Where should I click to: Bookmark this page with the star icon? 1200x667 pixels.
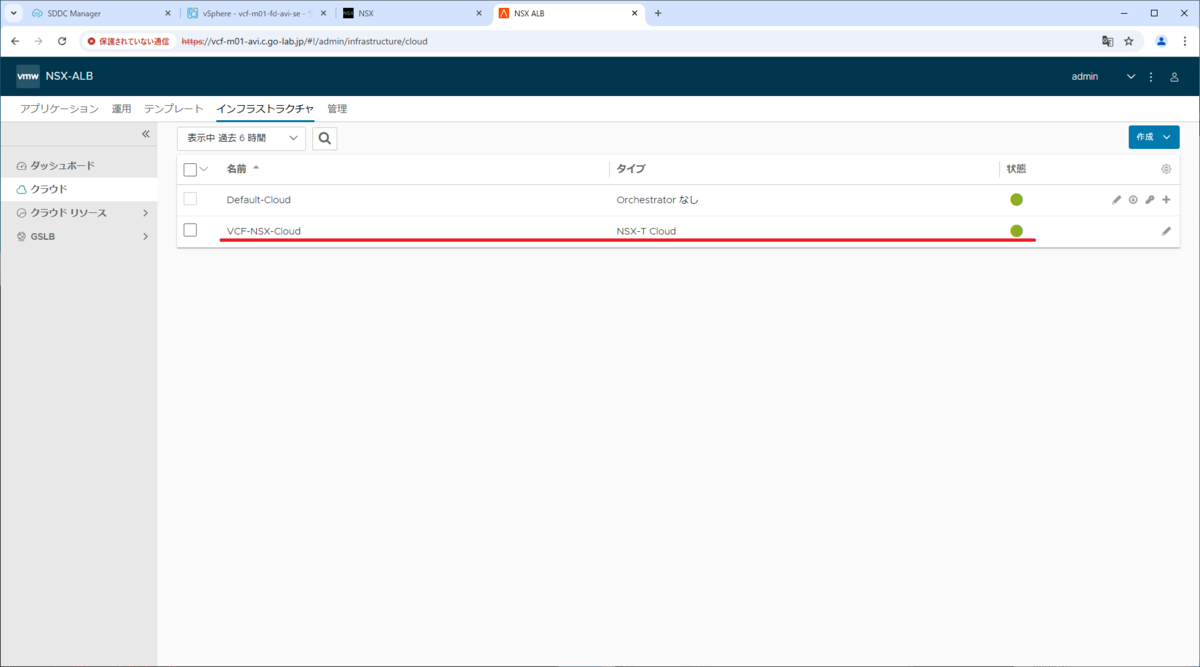(1129, 41)
